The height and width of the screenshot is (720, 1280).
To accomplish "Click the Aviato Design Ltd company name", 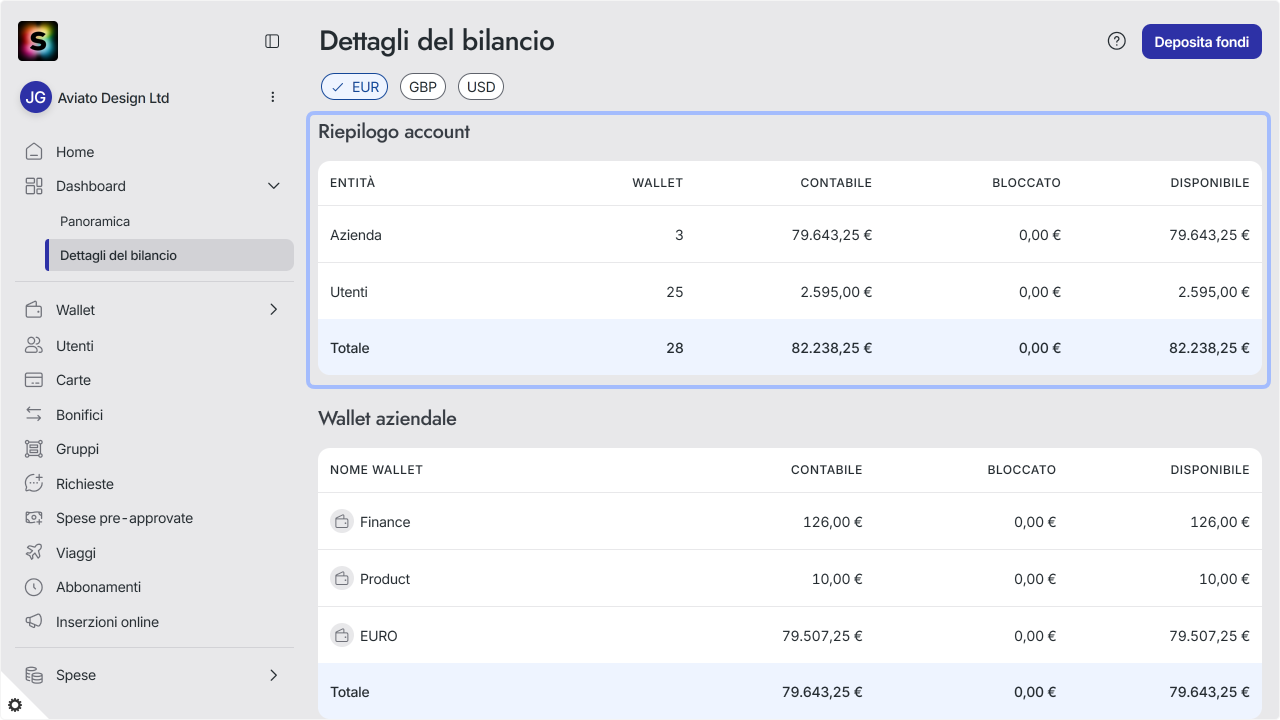I will point(114,98).
